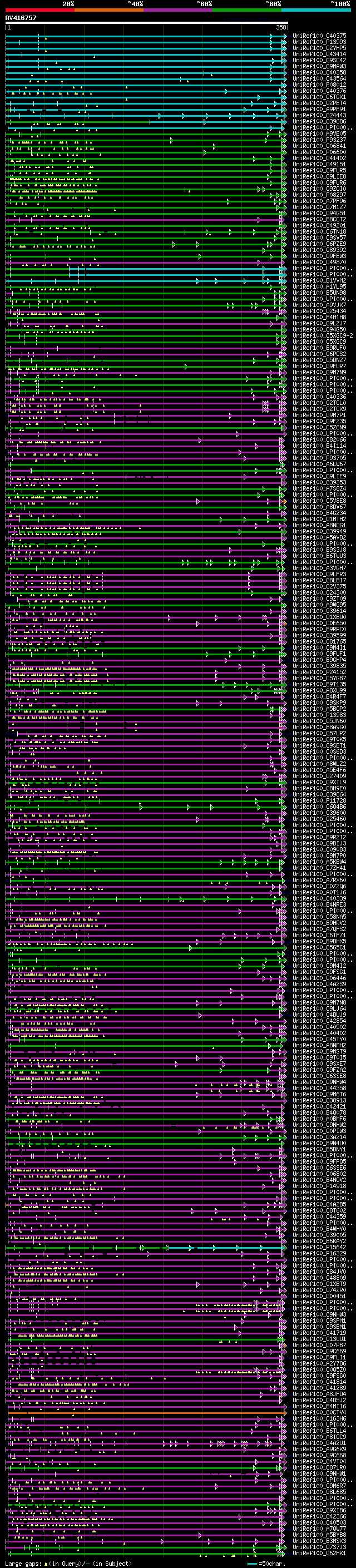
Task: Select the UniRef100_A7RX60 label
Action: click(319, 880)
